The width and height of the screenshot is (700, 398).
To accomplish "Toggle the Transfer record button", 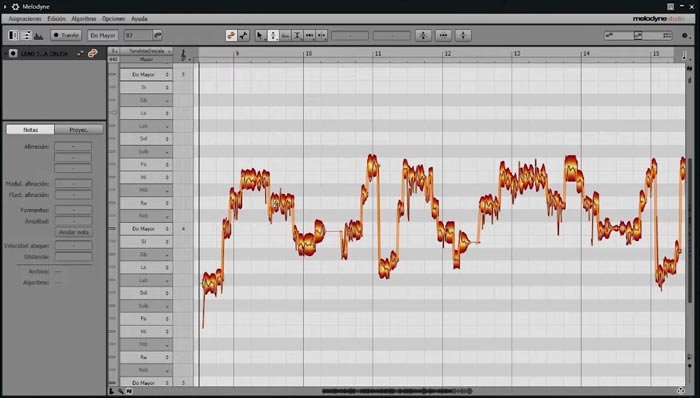I will (x=66, y=35).
